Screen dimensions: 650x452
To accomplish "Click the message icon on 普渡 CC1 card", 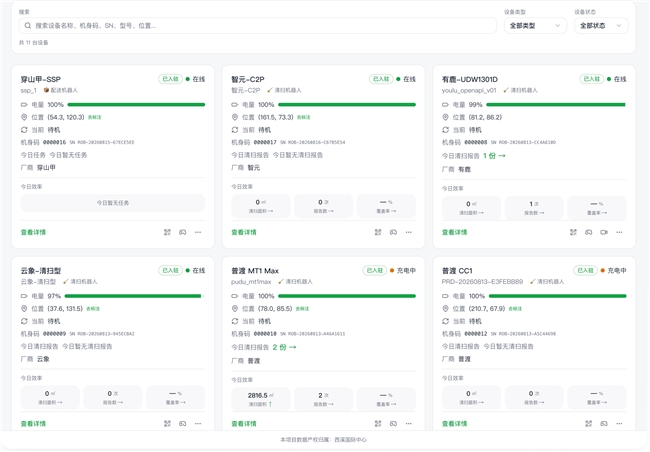I will tap(604, 423).
